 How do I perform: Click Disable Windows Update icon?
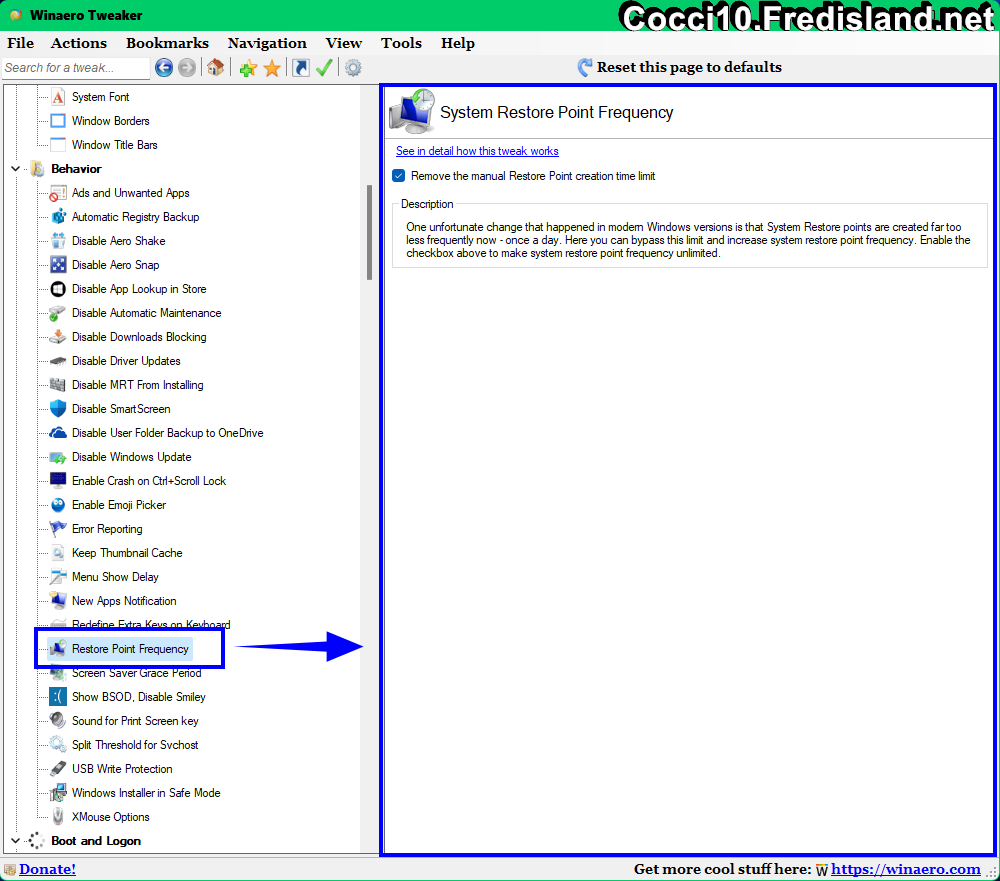58,457
